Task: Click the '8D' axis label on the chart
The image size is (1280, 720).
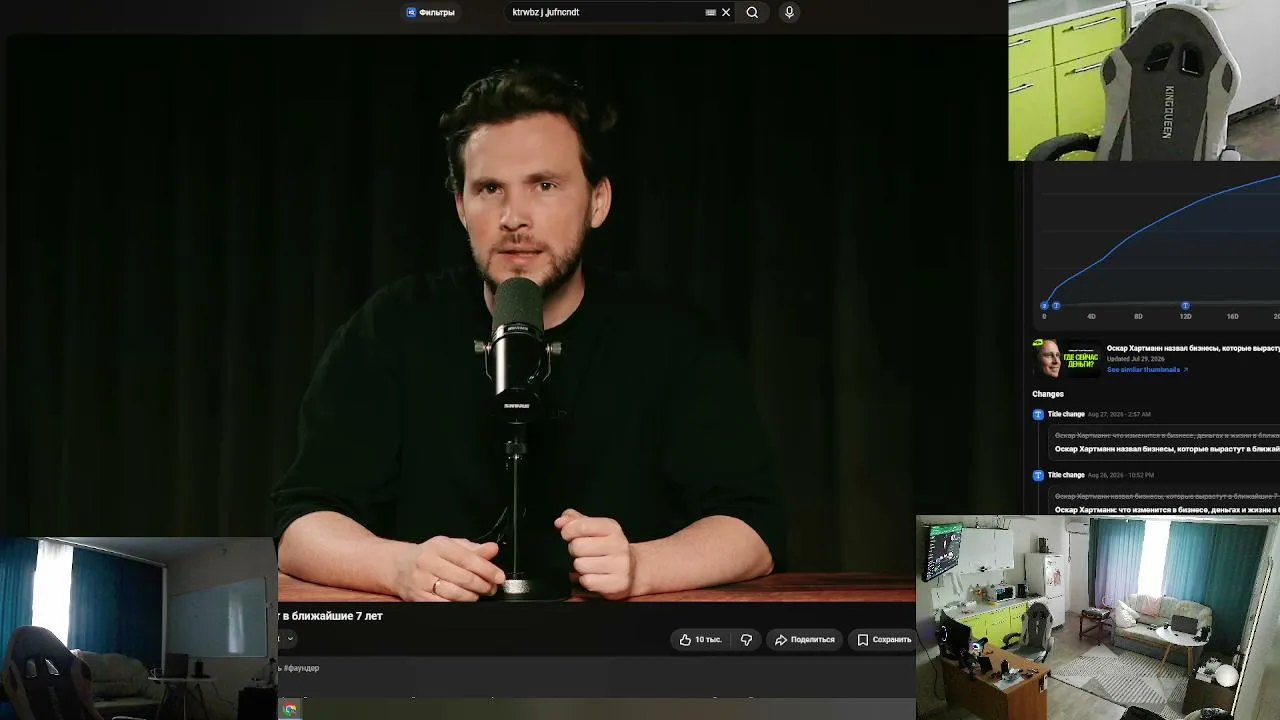Action: coord(1138,317)
